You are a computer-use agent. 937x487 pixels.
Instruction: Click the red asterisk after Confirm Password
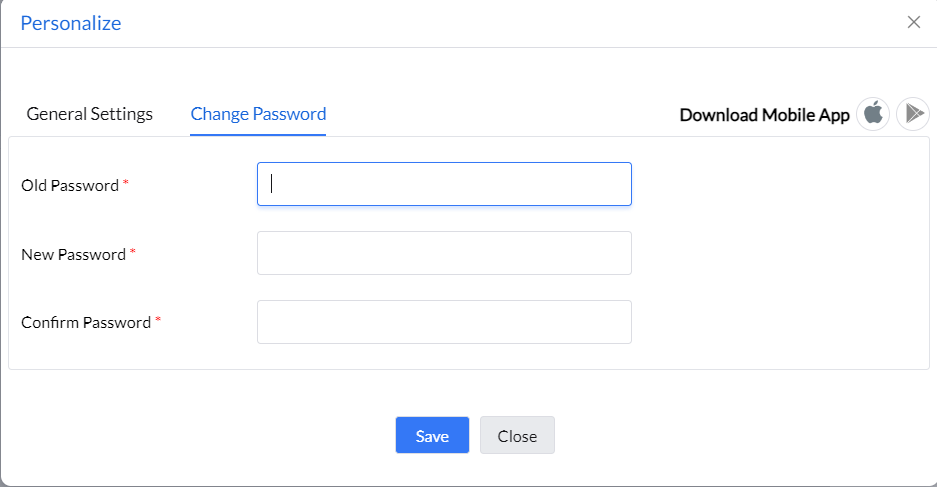158,320
